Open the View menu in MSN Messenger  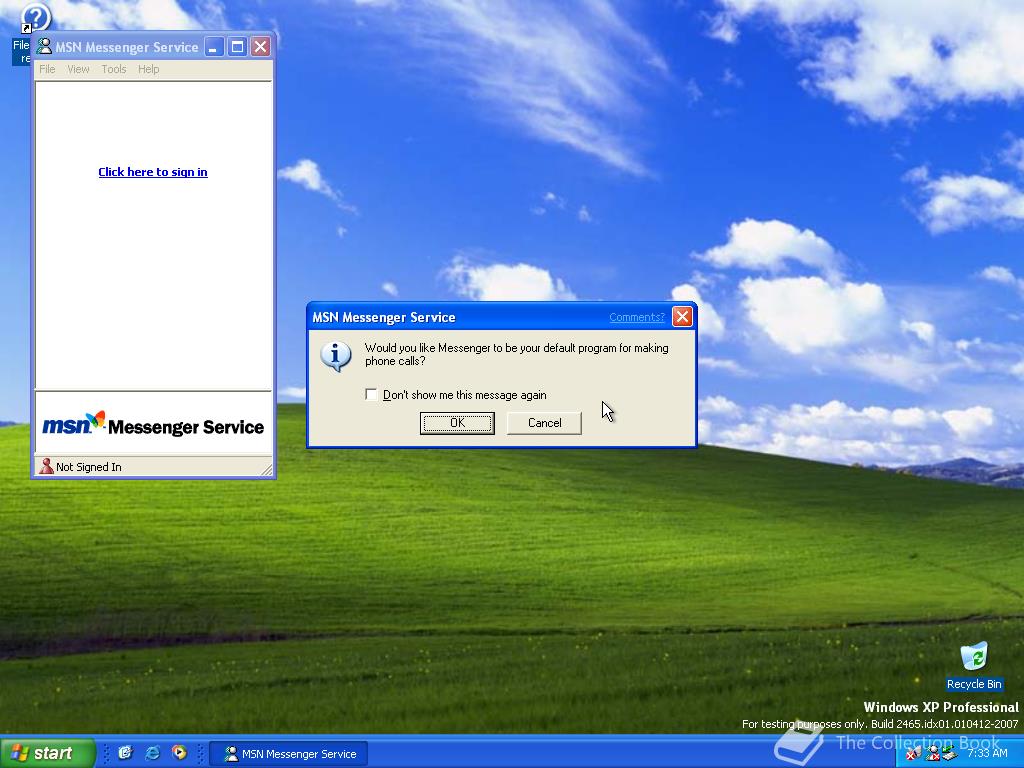coord(78,69)
